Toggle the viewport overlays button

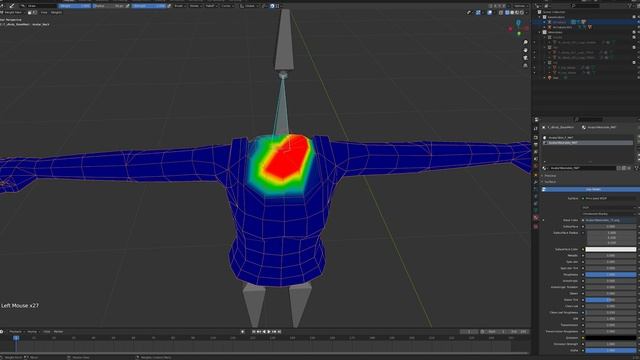(x=490, y=13)
